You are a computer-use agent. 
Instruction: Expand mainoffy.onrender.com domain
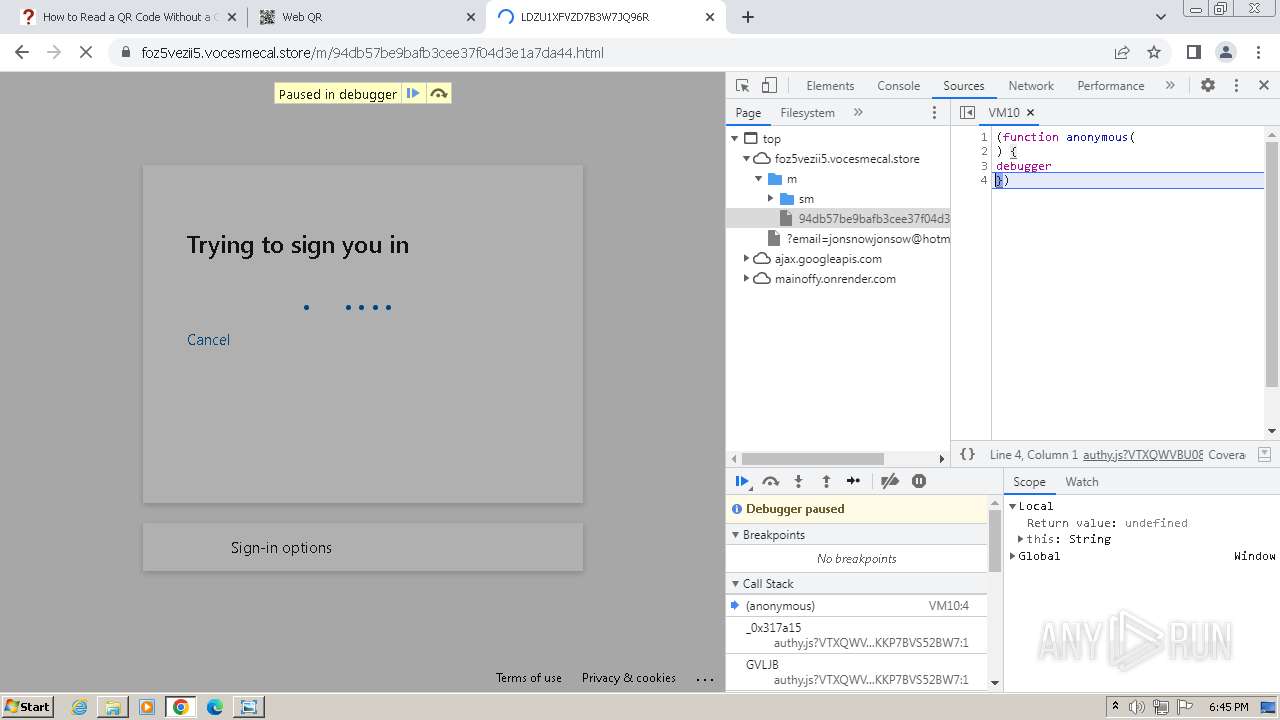(746, 279)
